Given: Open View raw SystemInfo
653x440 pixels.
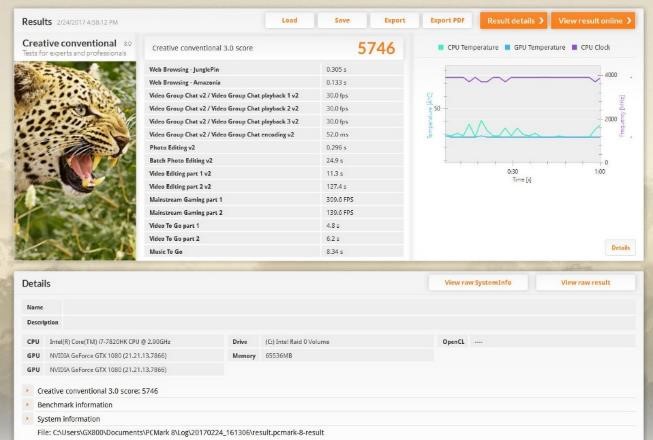Looking at the screenshot, I should click(478, 283).
